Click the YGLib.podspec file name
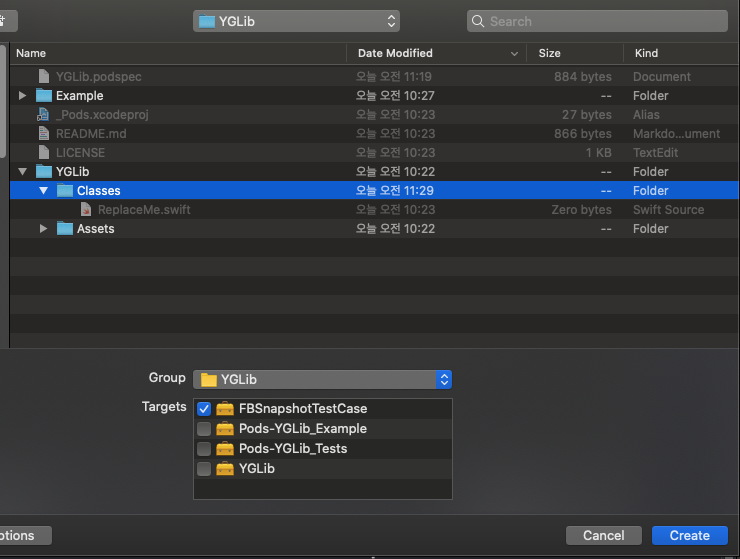740x559 pixels. click(x=99, y=76)
